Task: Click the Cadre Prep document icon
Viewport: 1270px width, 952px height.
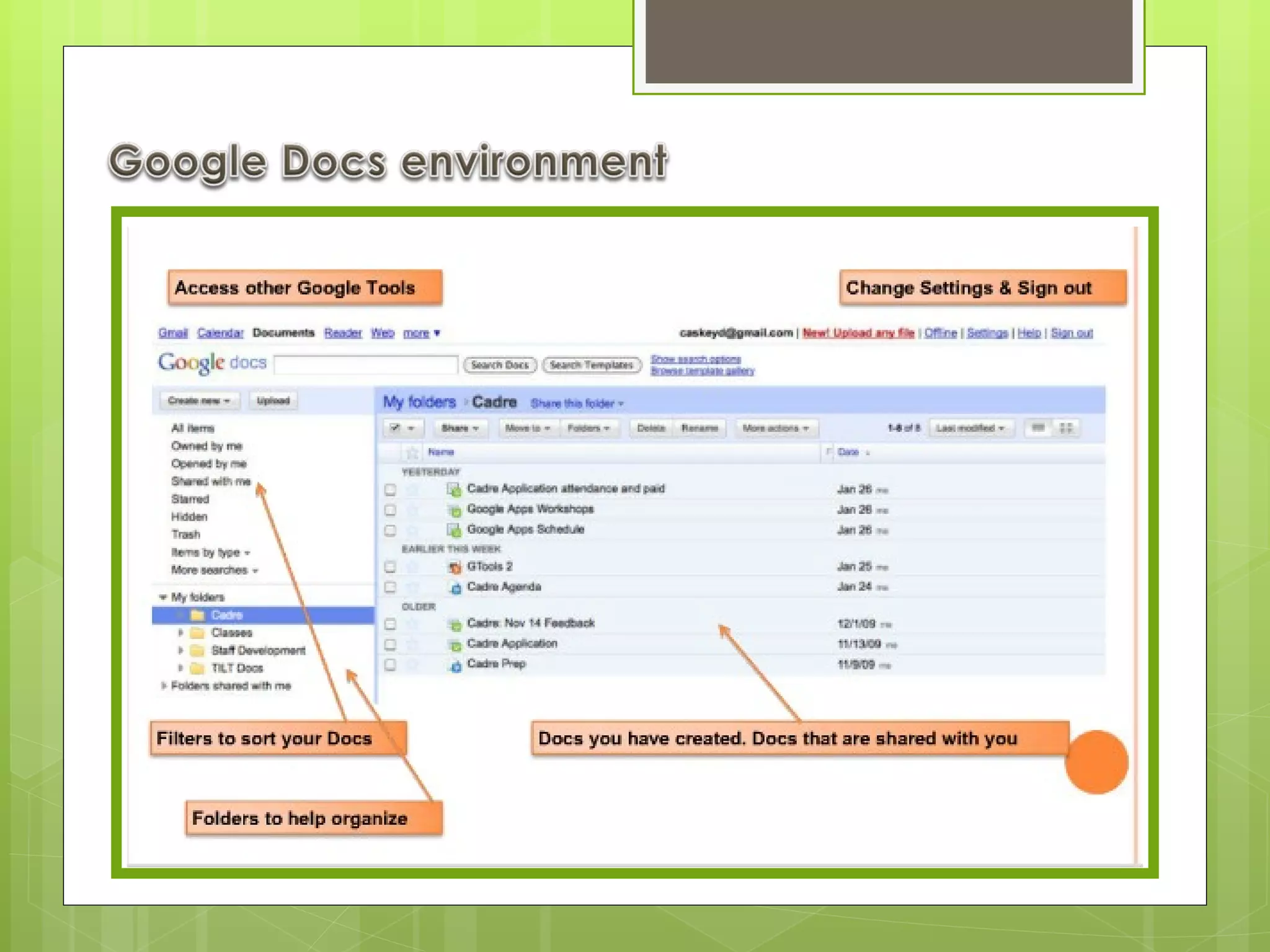Action: [455, 666]
